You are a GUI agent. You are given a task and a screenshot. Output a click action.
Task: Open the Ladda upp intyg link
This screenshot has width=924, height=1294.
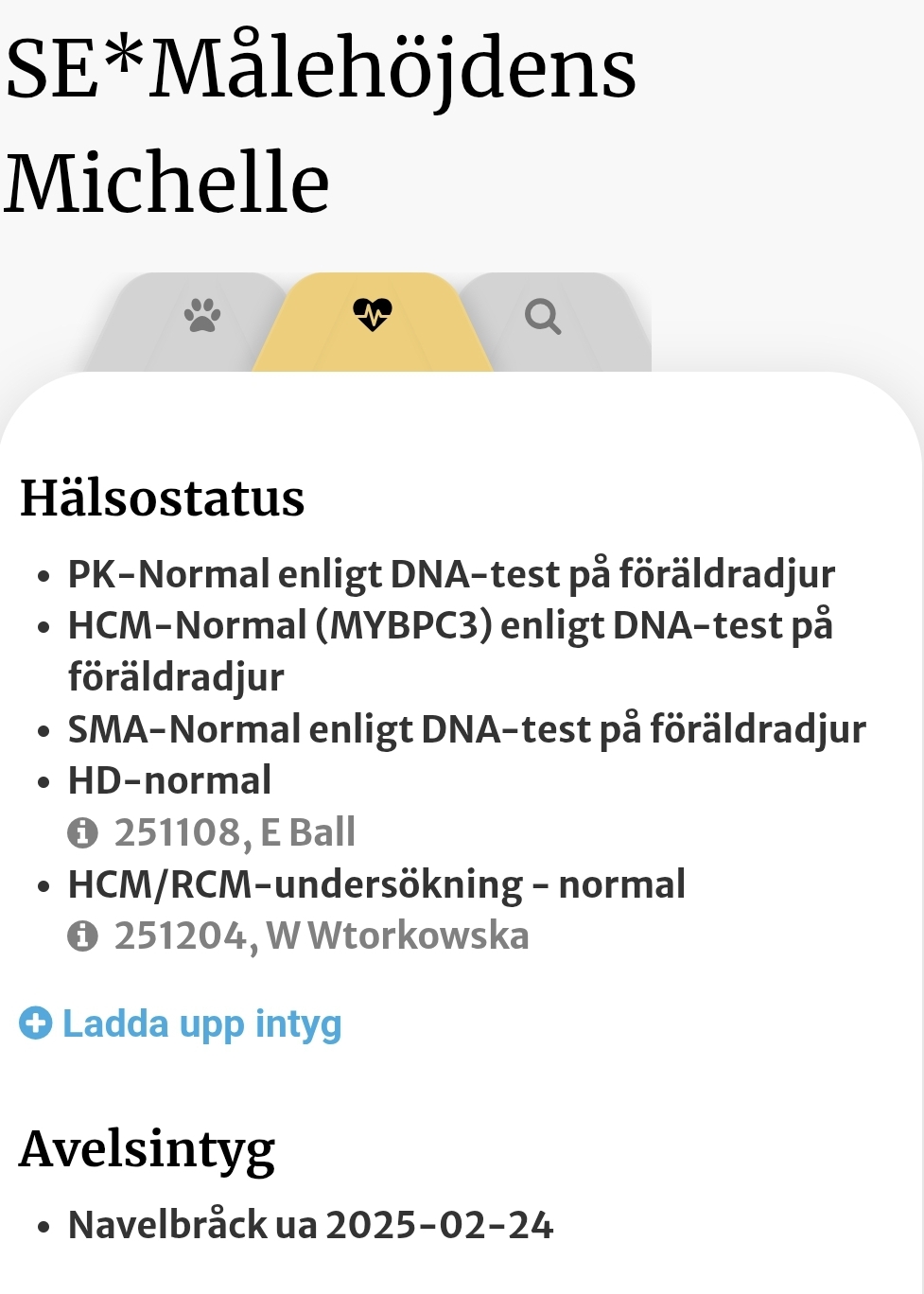tap(201, 1023)
